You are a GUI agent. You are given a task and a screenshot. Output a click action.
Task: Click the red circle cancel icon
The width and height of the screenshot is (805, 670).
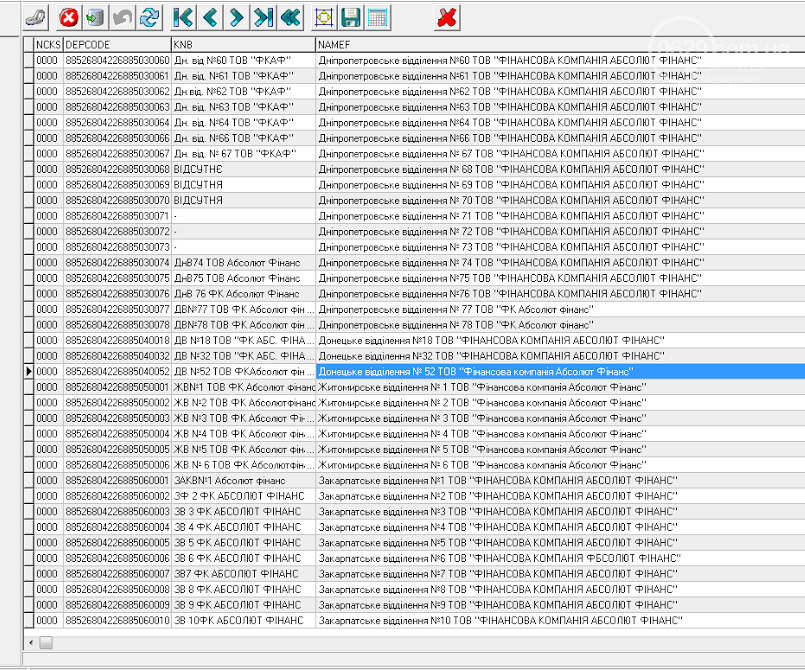click(69, 17)
